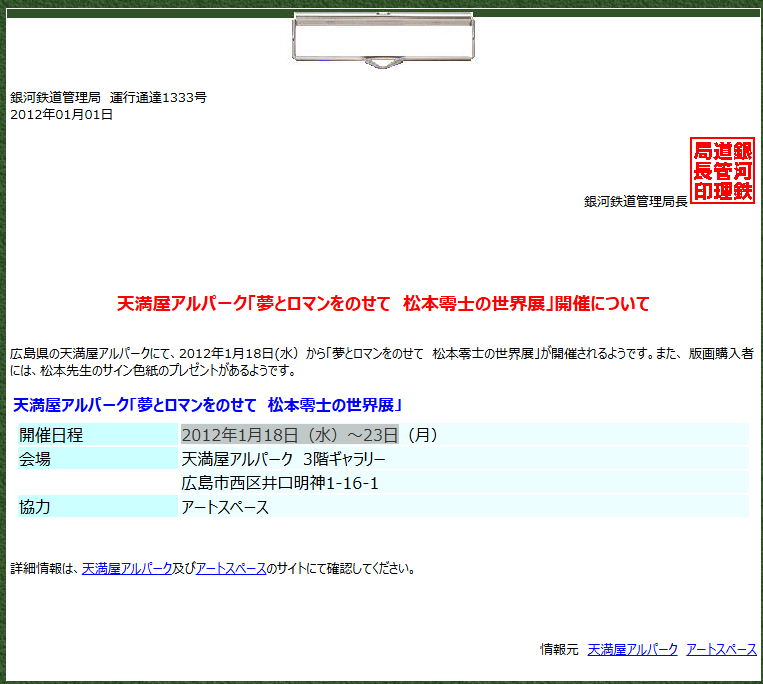Click the アートスペース cell in the 協力 row
The height and width of the screenshot is (684, 763).
click(464, 506)
